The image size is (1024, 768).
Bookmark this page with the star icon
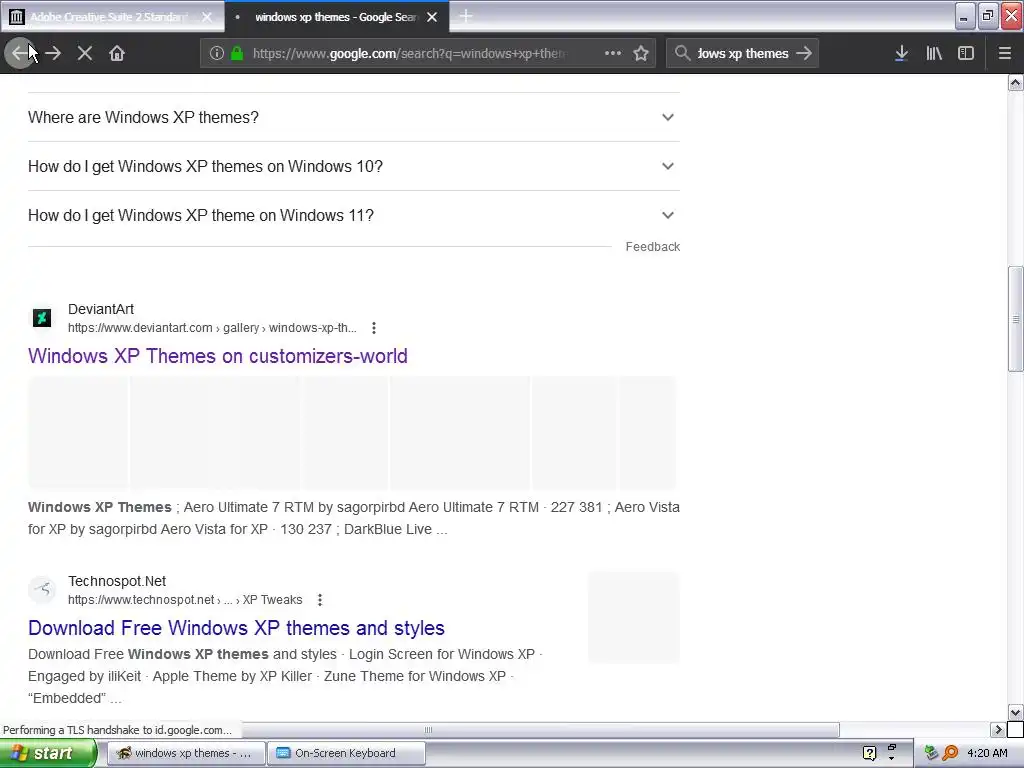pos(641,54)
